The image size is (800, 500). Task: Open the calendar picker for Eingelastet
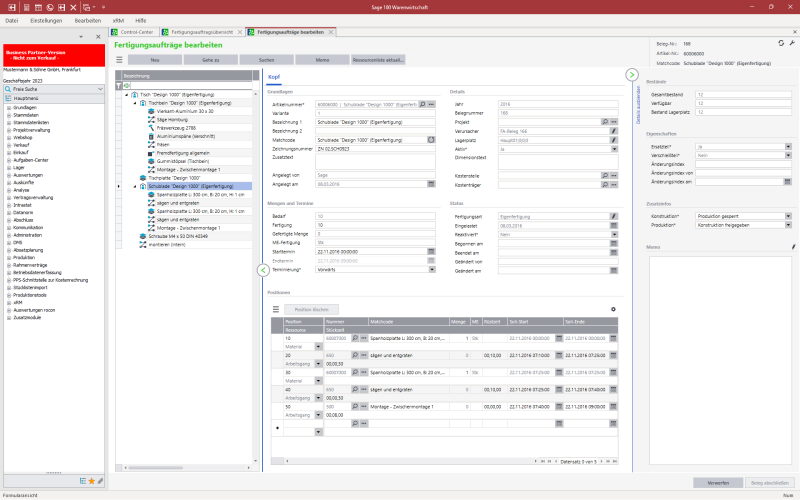[x=614, y=226]
